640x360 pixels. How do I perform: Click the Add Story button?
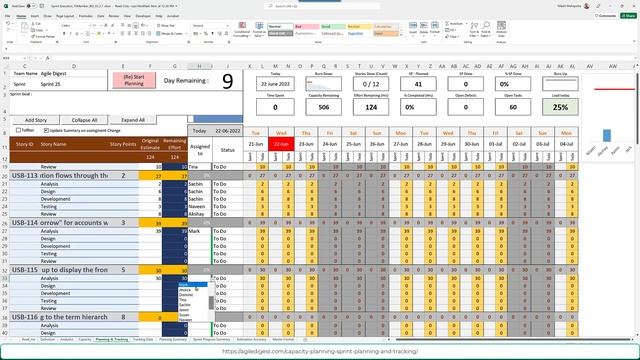click(36, 120)
